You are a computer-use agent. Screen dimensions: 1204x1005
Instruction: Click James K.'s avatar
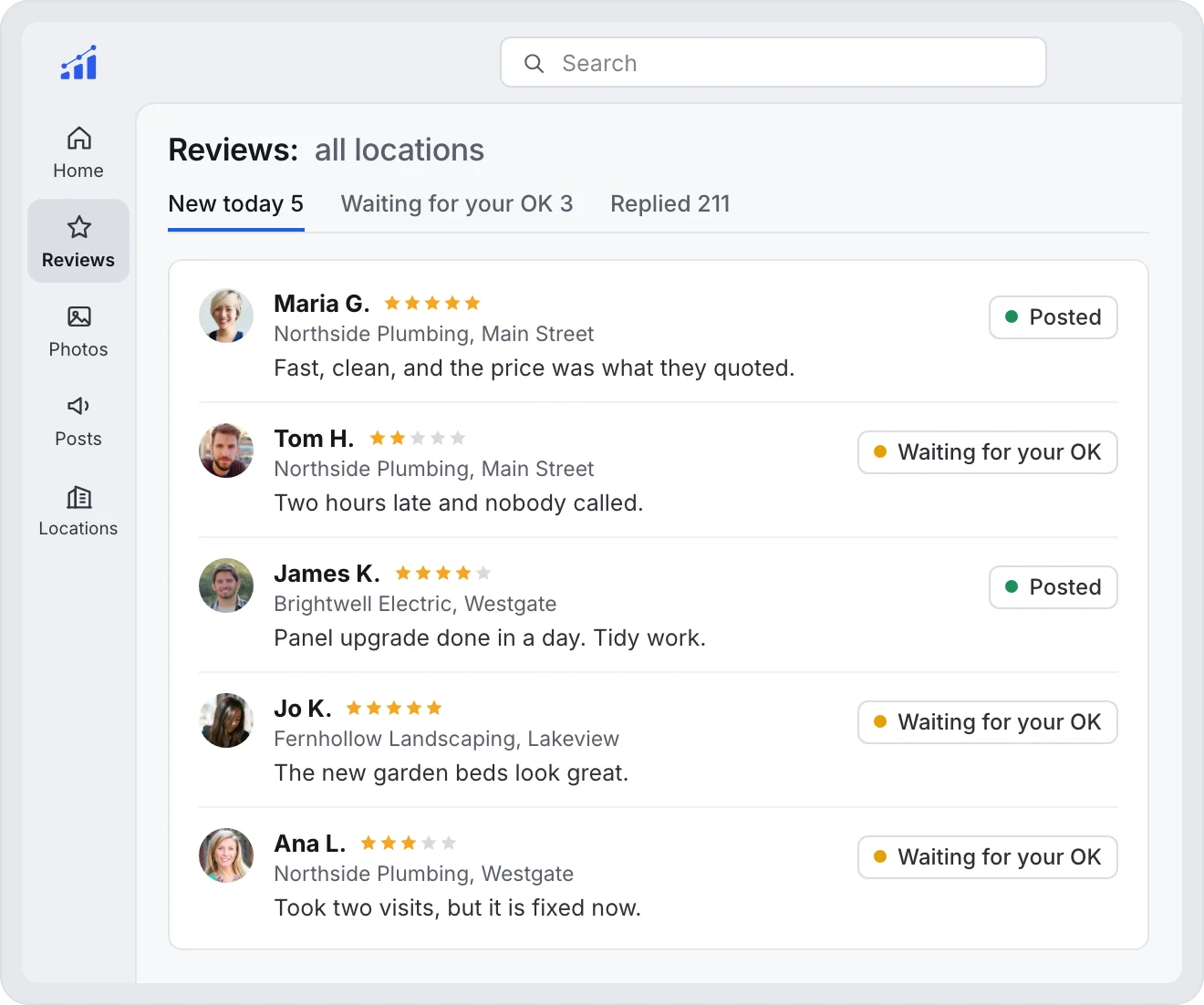pyautogui.click(x=226, y=585)
